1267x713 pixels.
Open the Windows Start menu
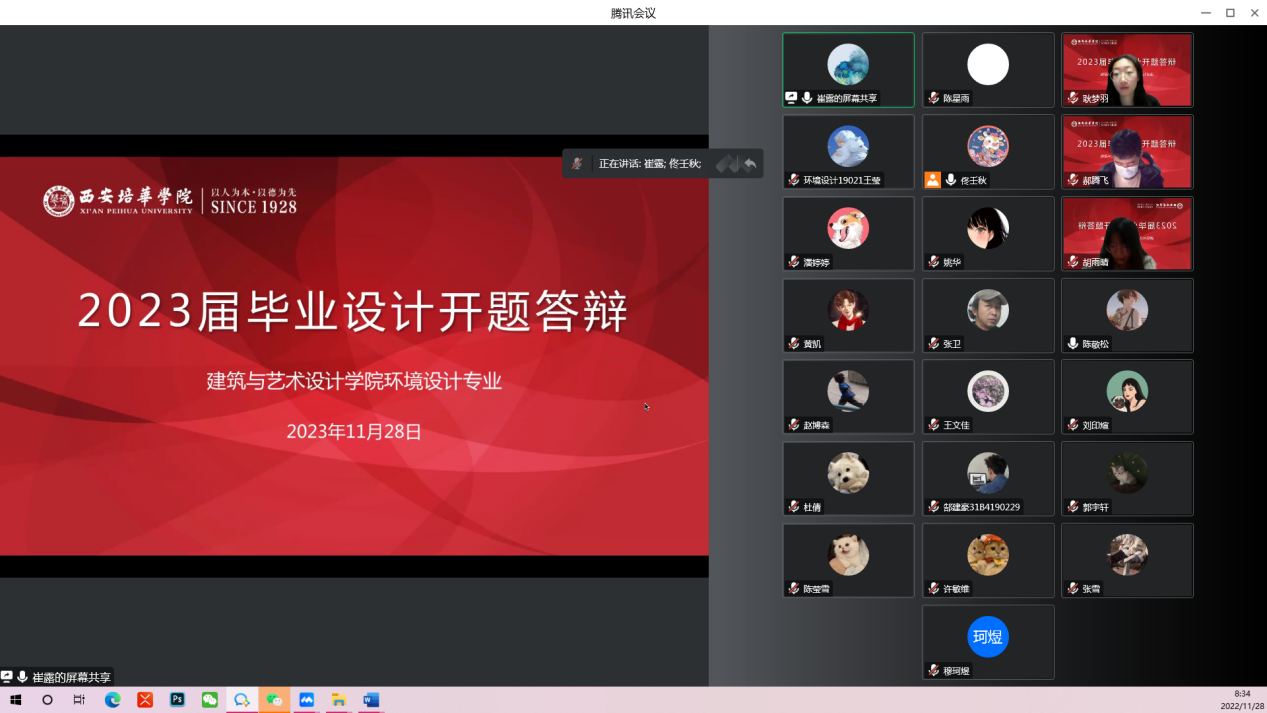coord(16,700)
